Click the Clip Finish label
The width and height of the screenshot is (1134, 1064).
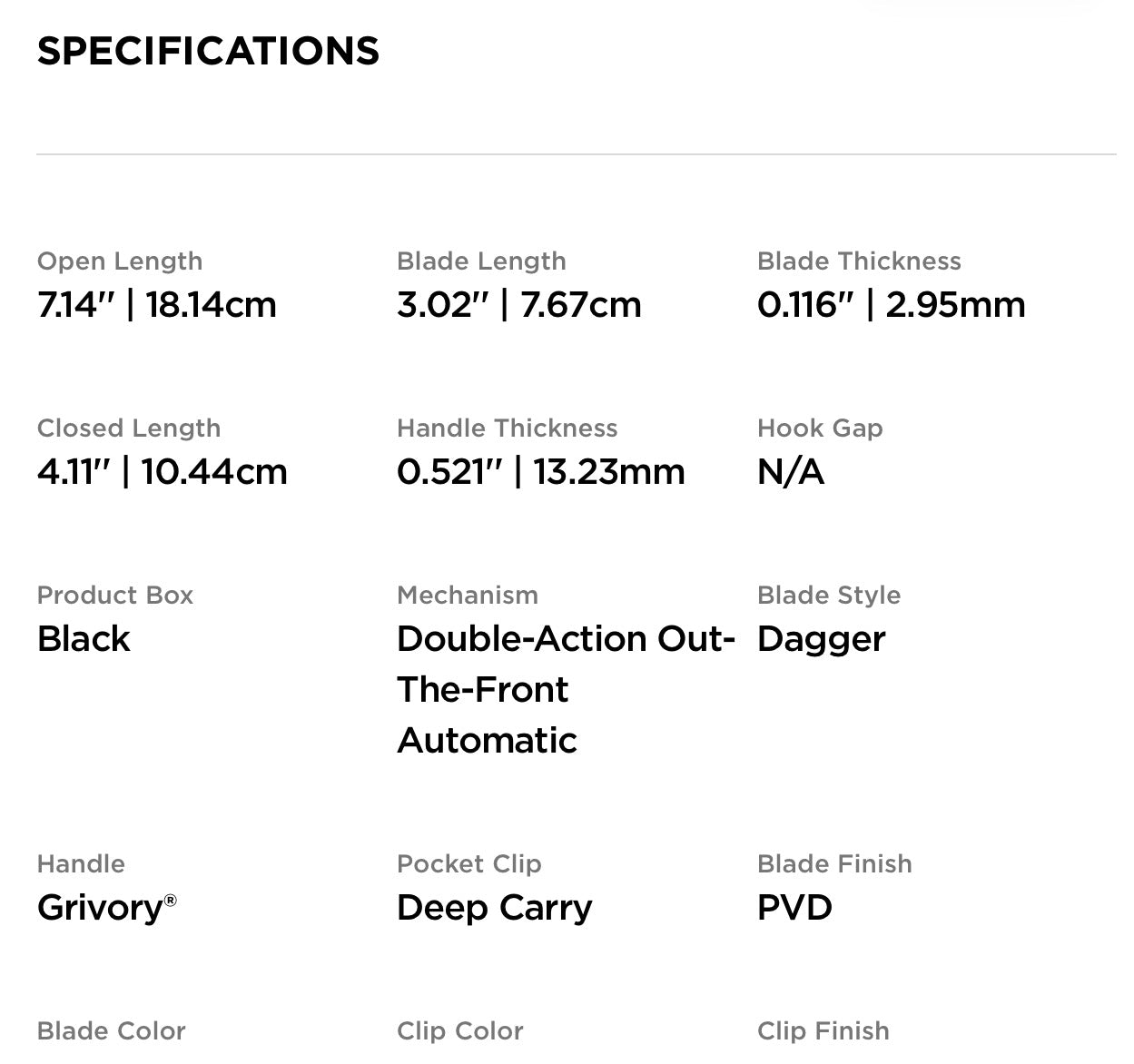point(823,1031)
